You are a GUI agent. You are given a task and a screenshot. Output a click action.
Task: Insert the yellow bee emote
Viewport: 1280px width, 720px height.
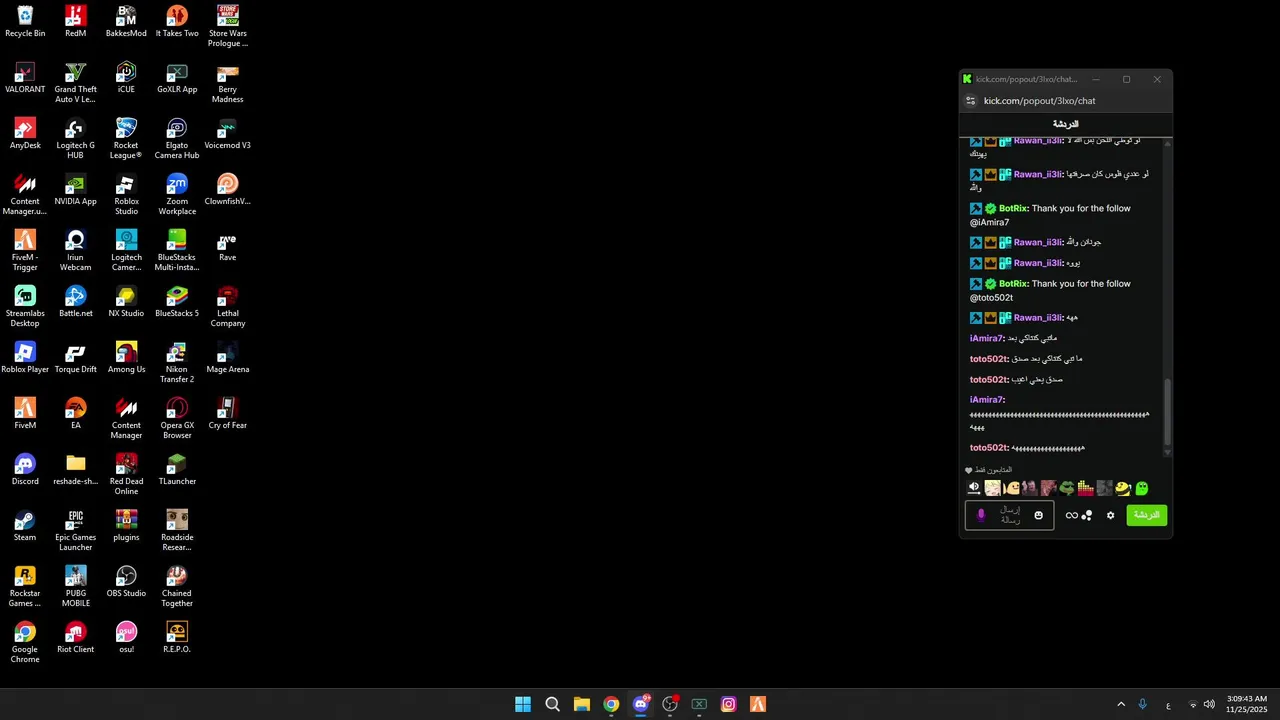(1123, 488)
